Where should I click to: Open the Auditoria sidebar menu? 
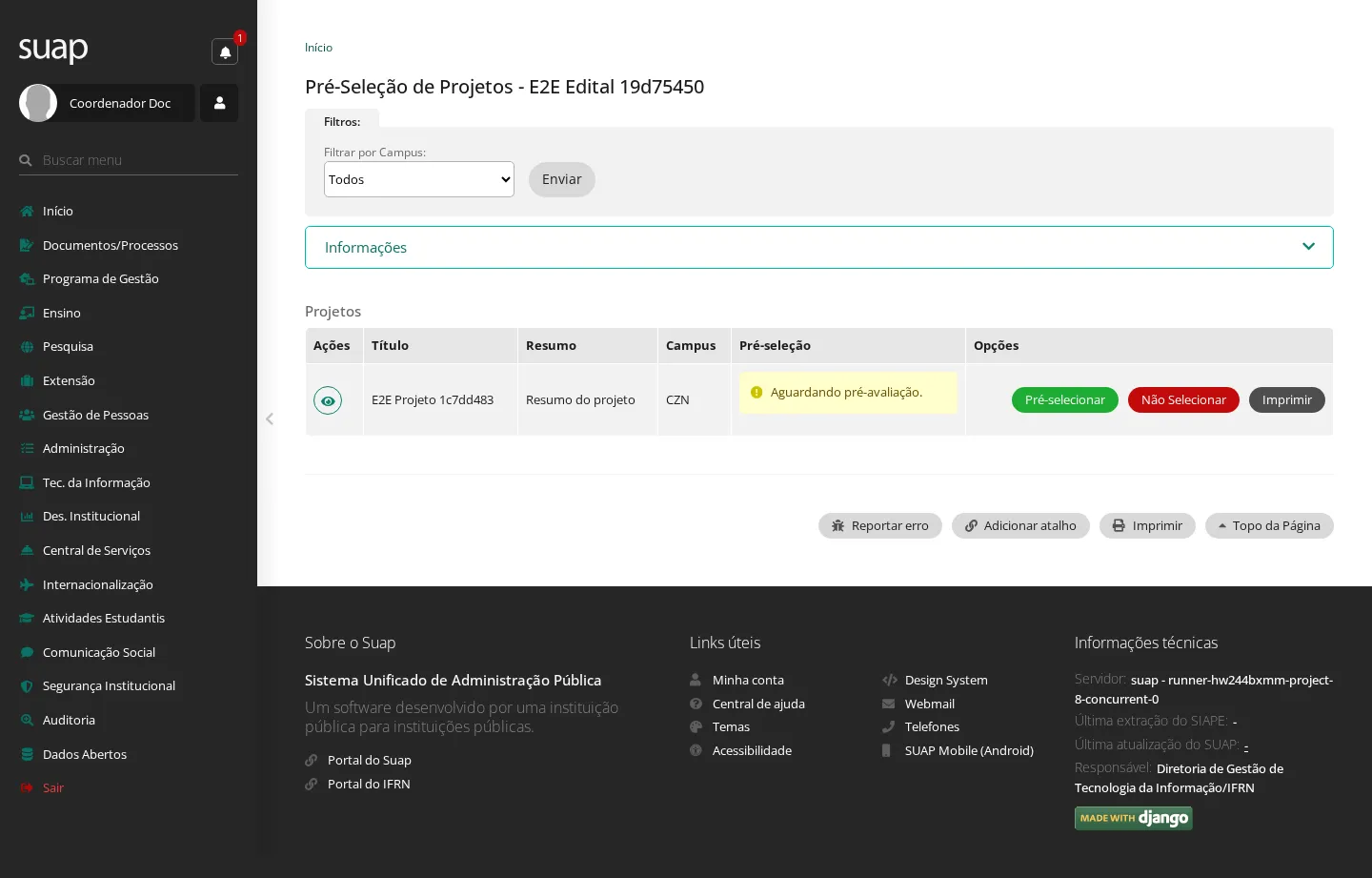(x=129, y=720)
